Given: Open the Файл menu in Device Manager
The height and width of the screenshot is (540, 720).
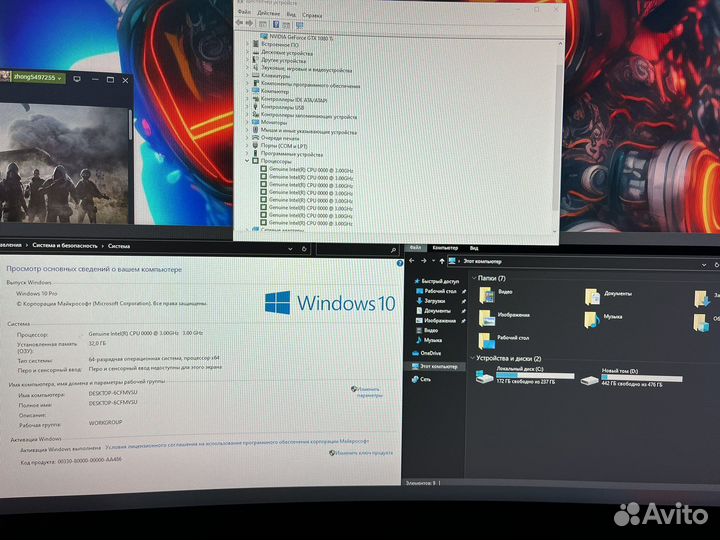Looking at the screenshot, I should (x=244, y=12).
